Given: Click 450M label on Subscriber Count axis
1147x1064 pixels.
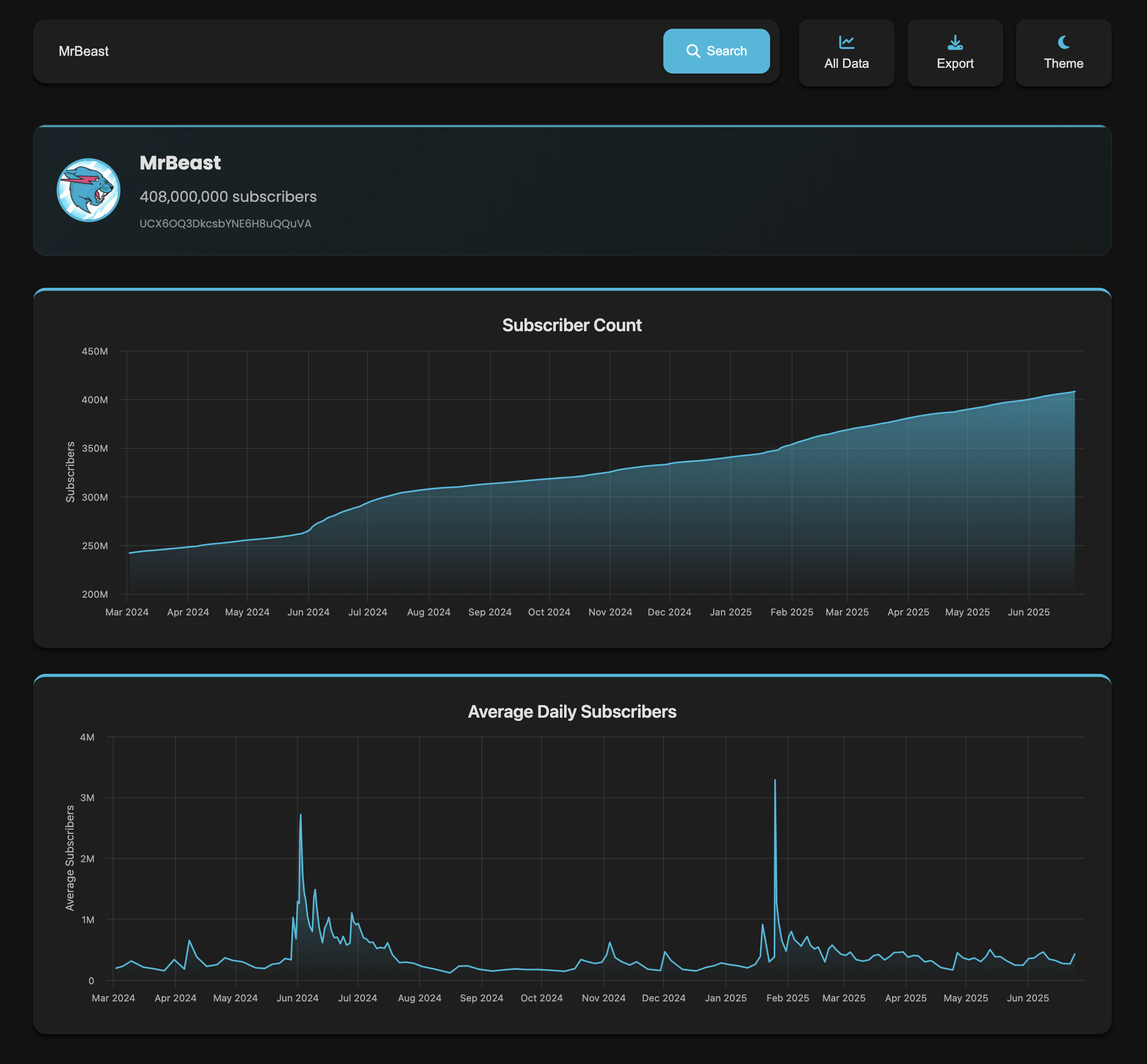Looking at the screenshot, I should pos(95,351).
